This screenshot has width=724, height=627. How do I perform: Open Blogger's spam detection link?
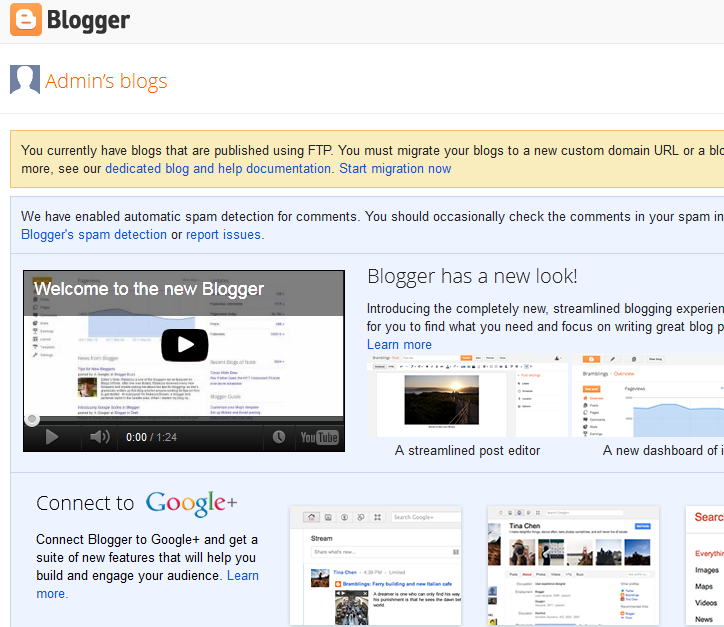click(x=94, y=235)
